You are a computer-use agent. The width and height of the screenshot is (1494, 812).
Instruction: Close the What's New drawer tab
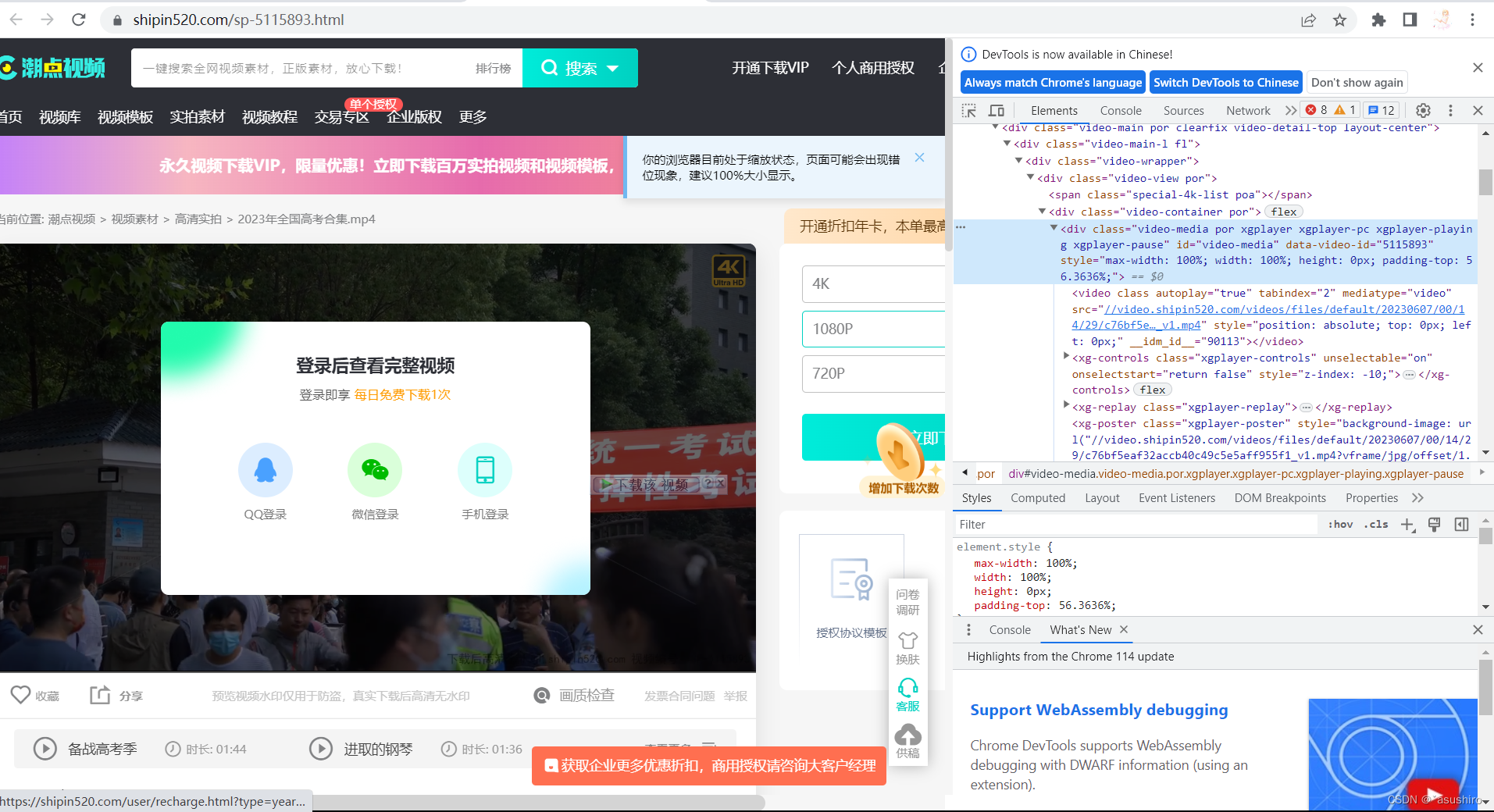pyautogui.click(x=1124, y=629)
